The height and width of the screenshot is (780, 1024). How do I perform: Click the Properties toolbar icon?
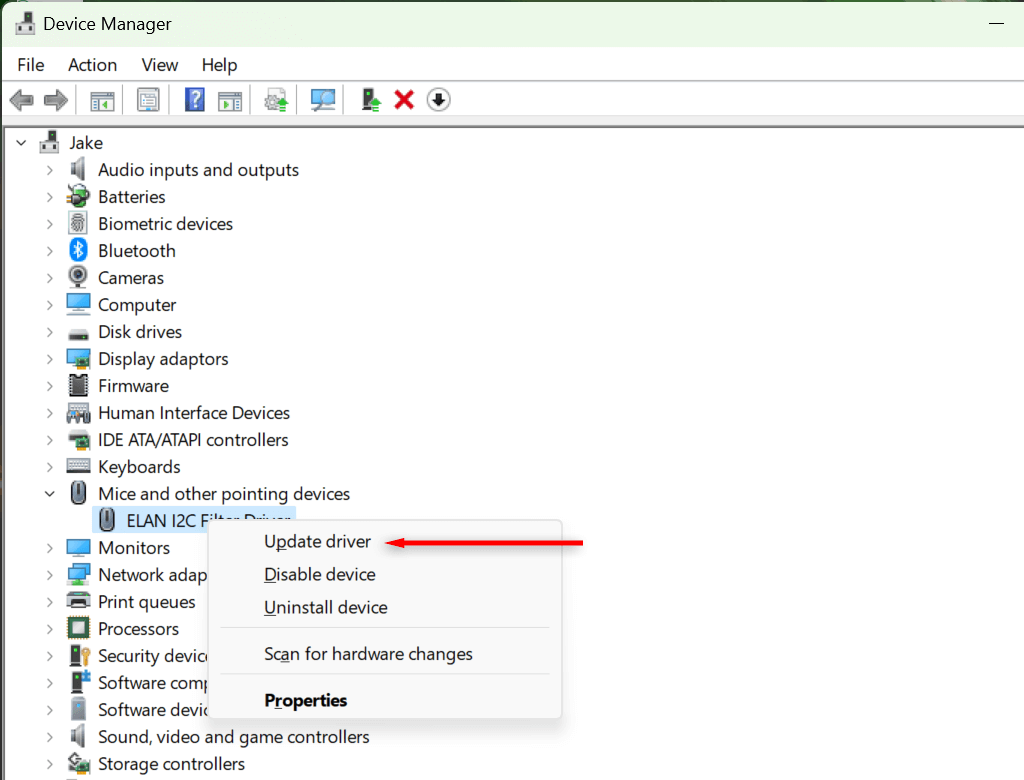click(148, 100)
